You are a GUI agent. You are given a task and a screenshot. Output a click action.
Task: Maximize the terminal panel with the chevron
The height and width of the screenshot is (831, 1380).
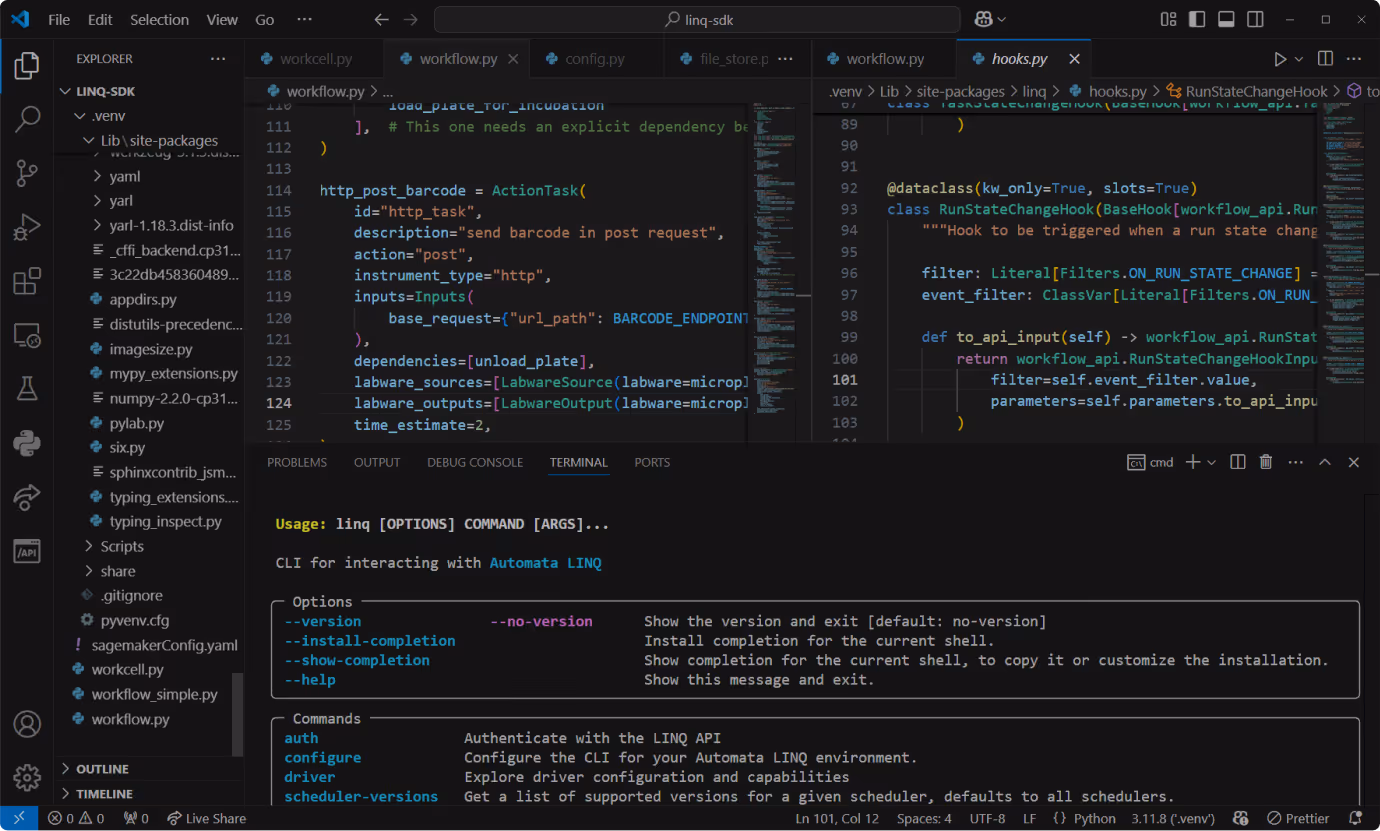pyautogui.click(x=1324, y=461)
